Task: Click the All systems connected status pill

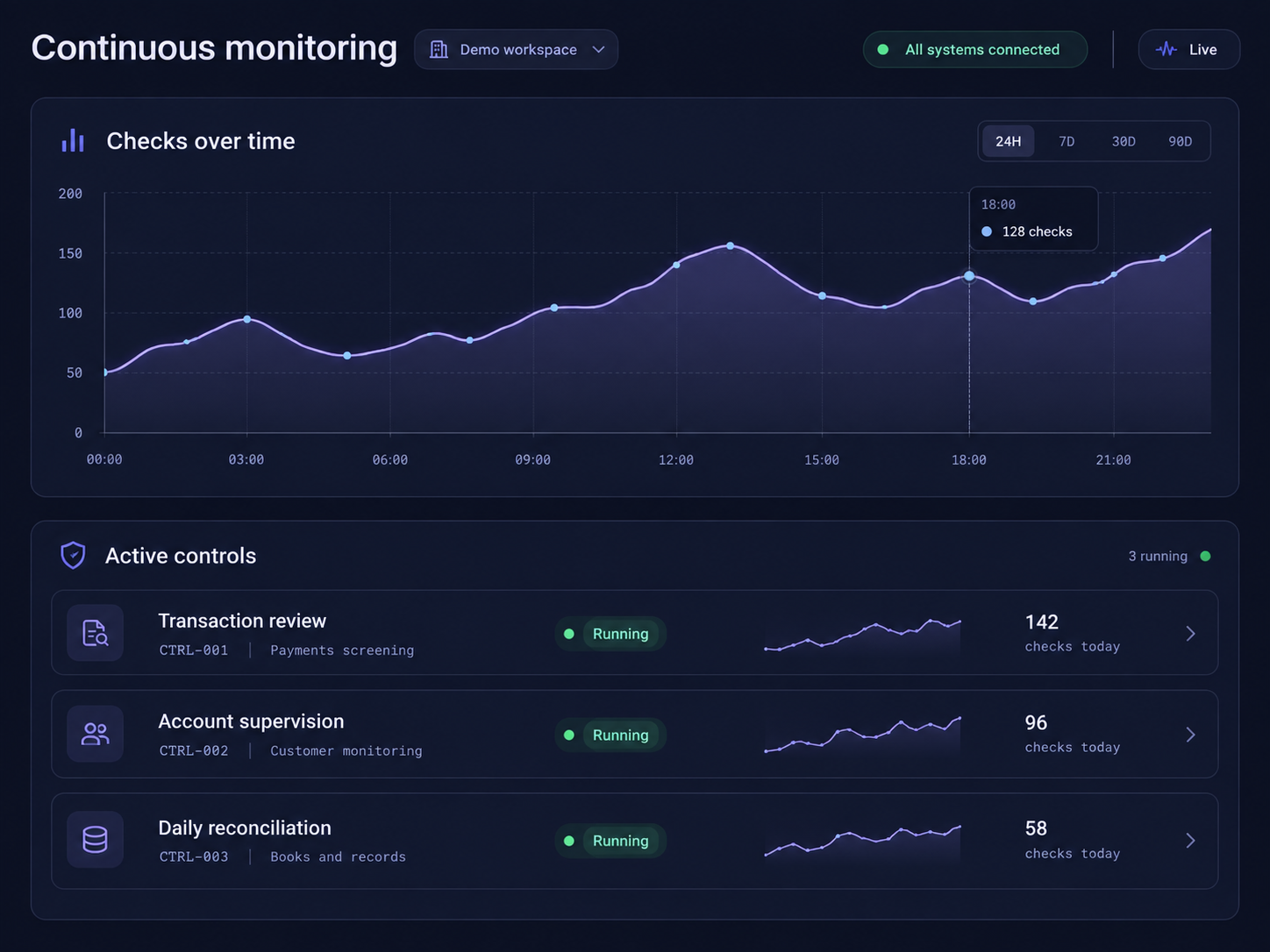Action: [x=975, y=50]
